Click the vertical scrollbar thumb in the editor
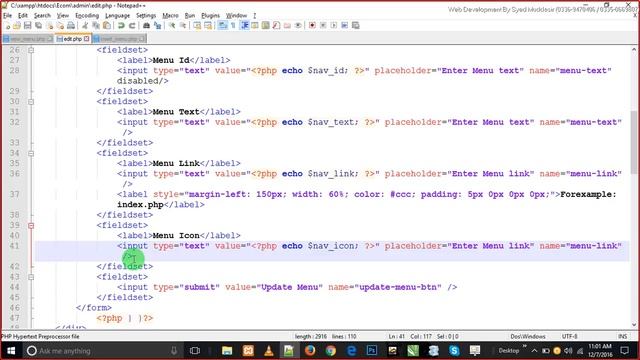This screenshot has height=360, width=640. tap(634, 143)
